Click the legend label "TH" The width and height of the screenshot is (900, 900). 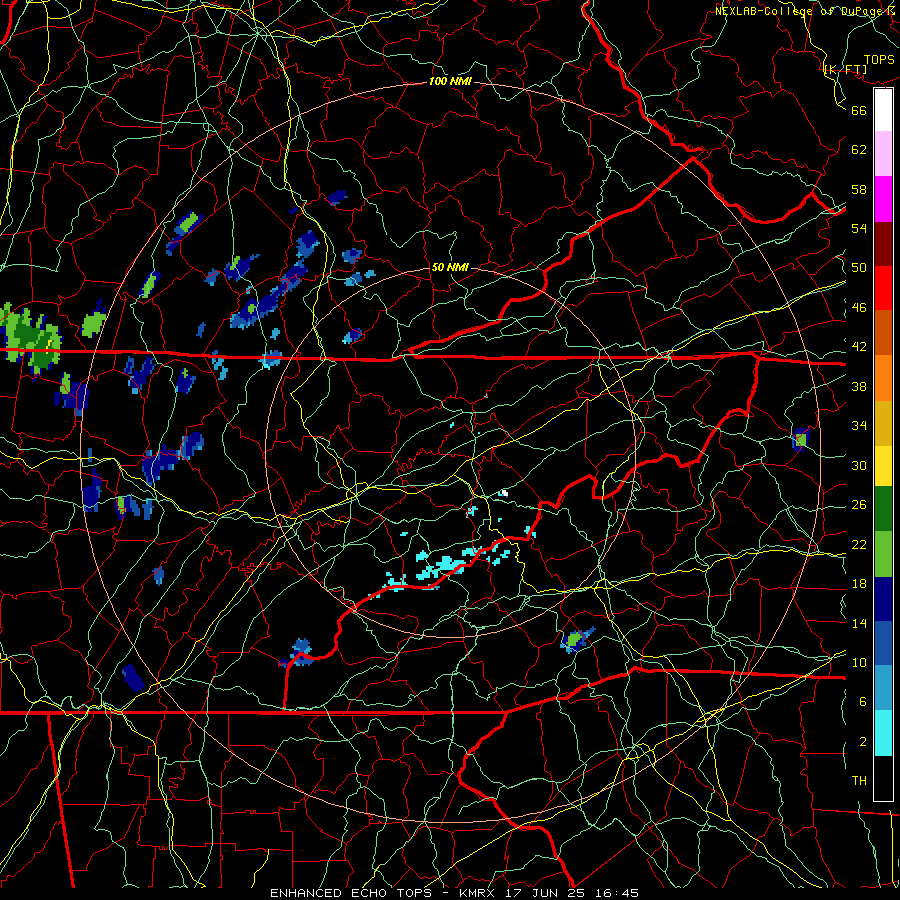pyautogui.click(x=859, y=781)
